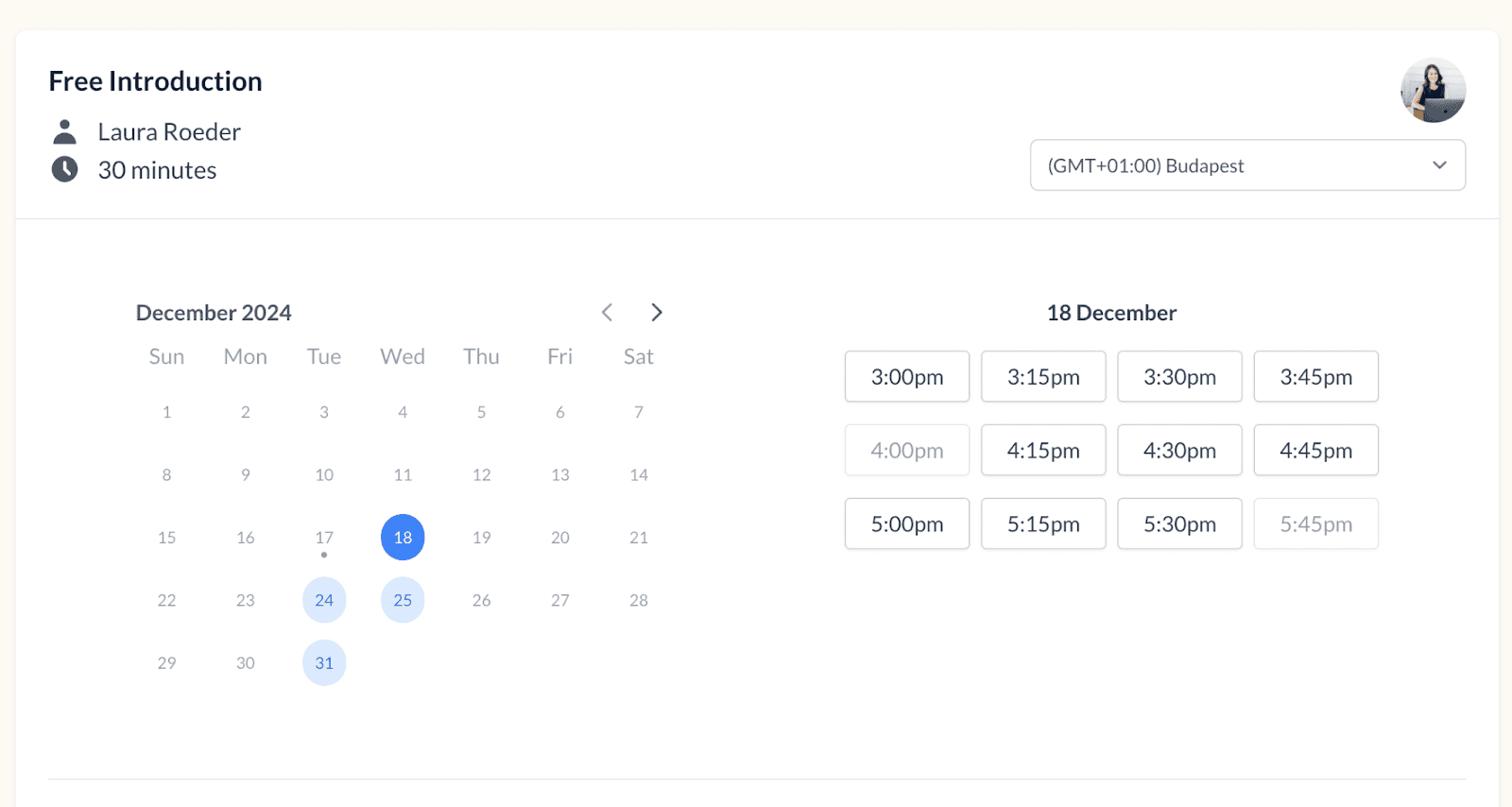Open the Budapest timezone dropdown
This screenshot has height=807, width=1512.
(1228, 165)
